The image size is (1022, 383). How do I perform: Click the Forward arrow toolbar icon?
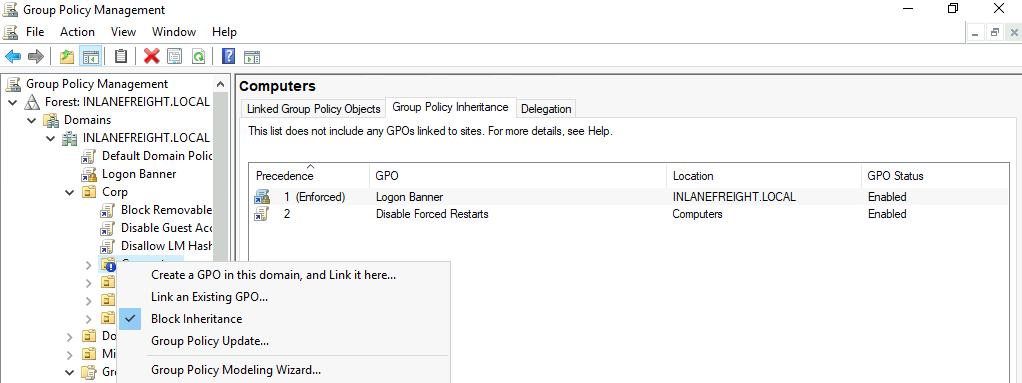coord(36,56)
